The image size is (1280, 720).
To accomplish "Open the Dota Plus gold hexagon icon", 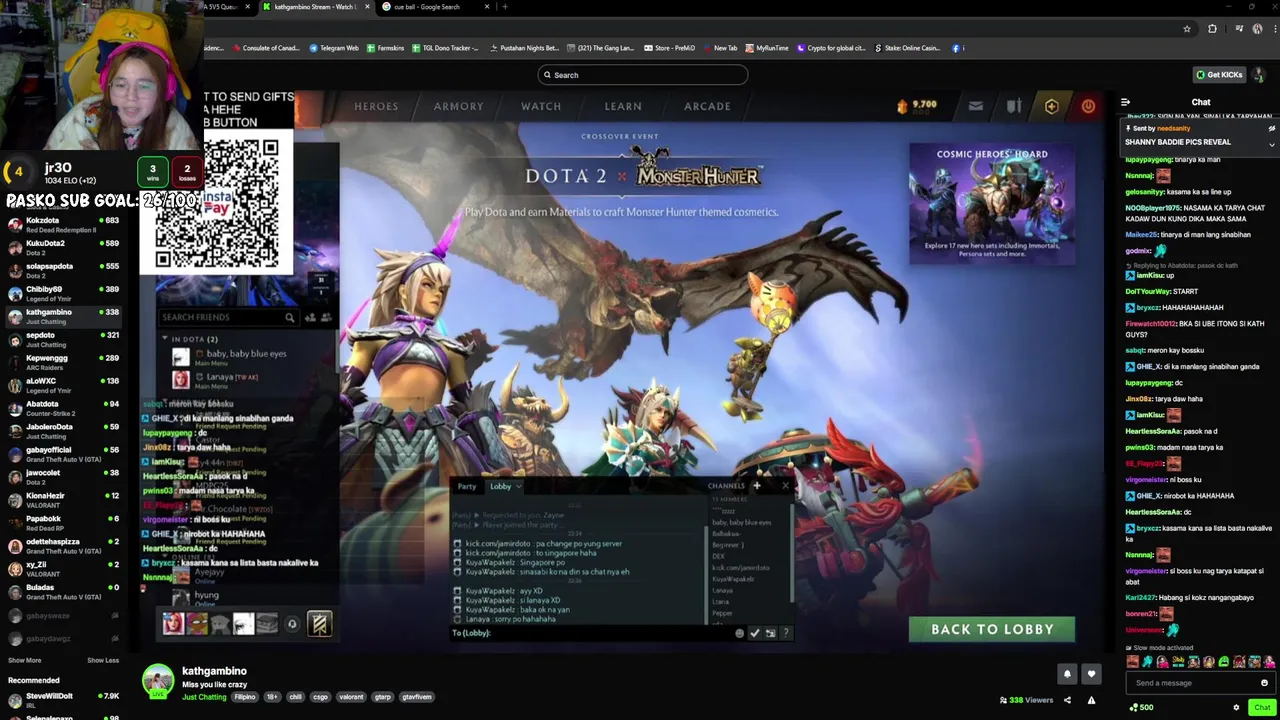I will (1051, 106).
